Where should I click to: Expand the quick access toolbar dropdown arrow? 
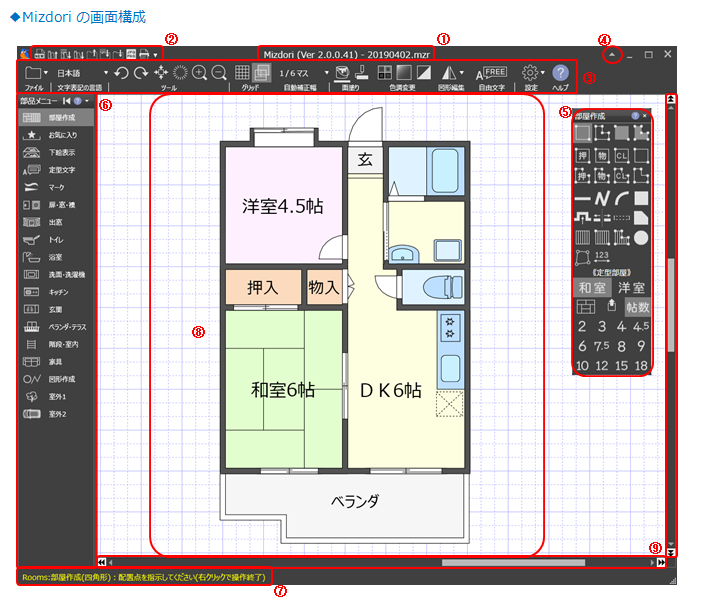click(155, 55)
